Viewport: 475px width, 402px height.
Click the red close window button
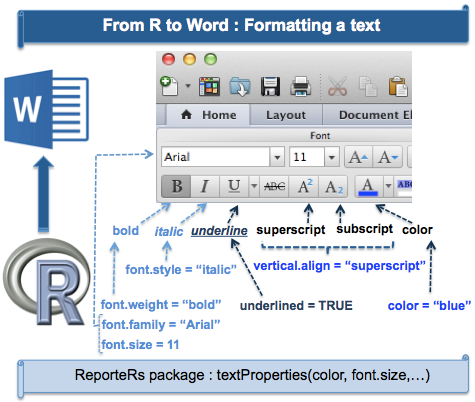168,59
